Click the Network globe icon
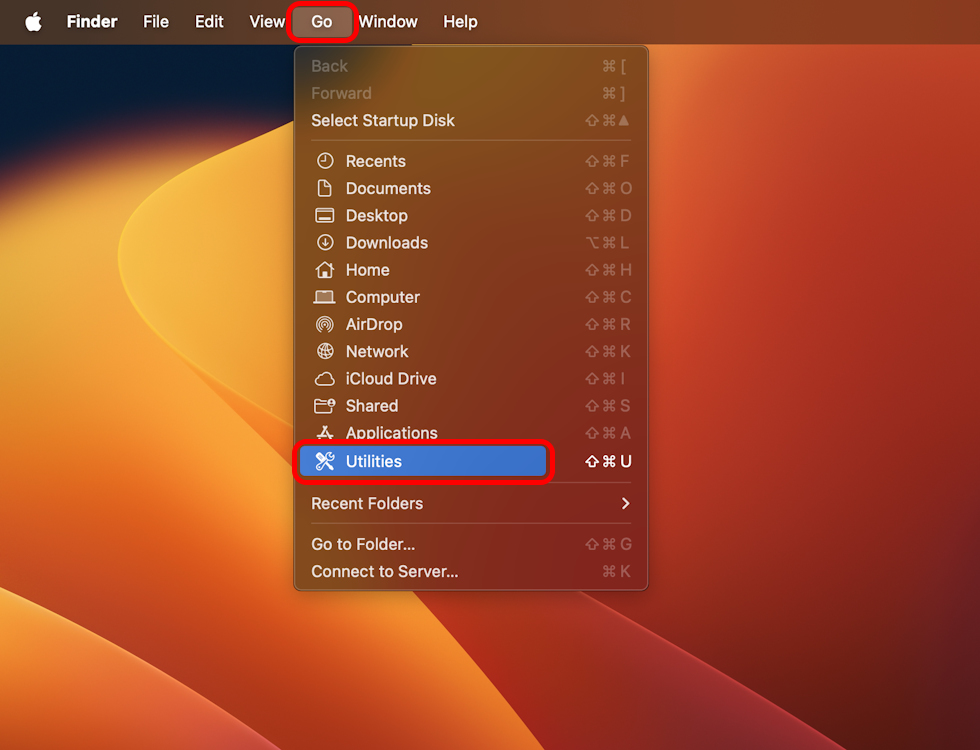The width and height of the screenshot is (980, 750). click(324, 351)
